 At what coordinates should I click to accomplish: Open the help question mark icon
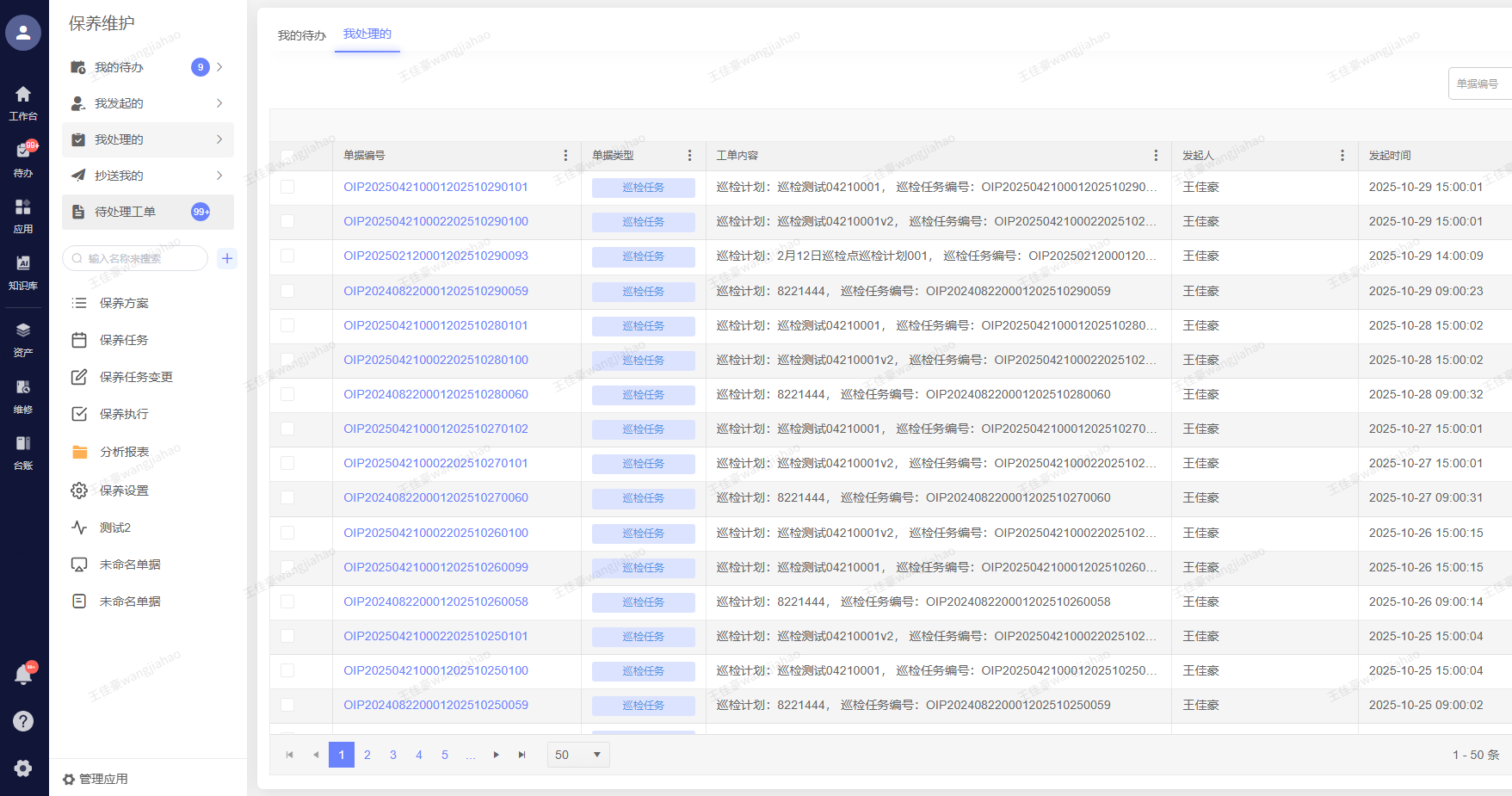pos(23,721)
